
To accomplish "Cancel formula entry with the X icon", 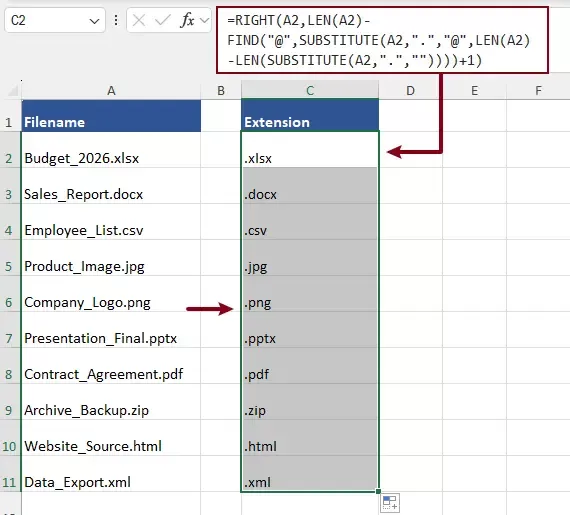I will tap(139, 21).
